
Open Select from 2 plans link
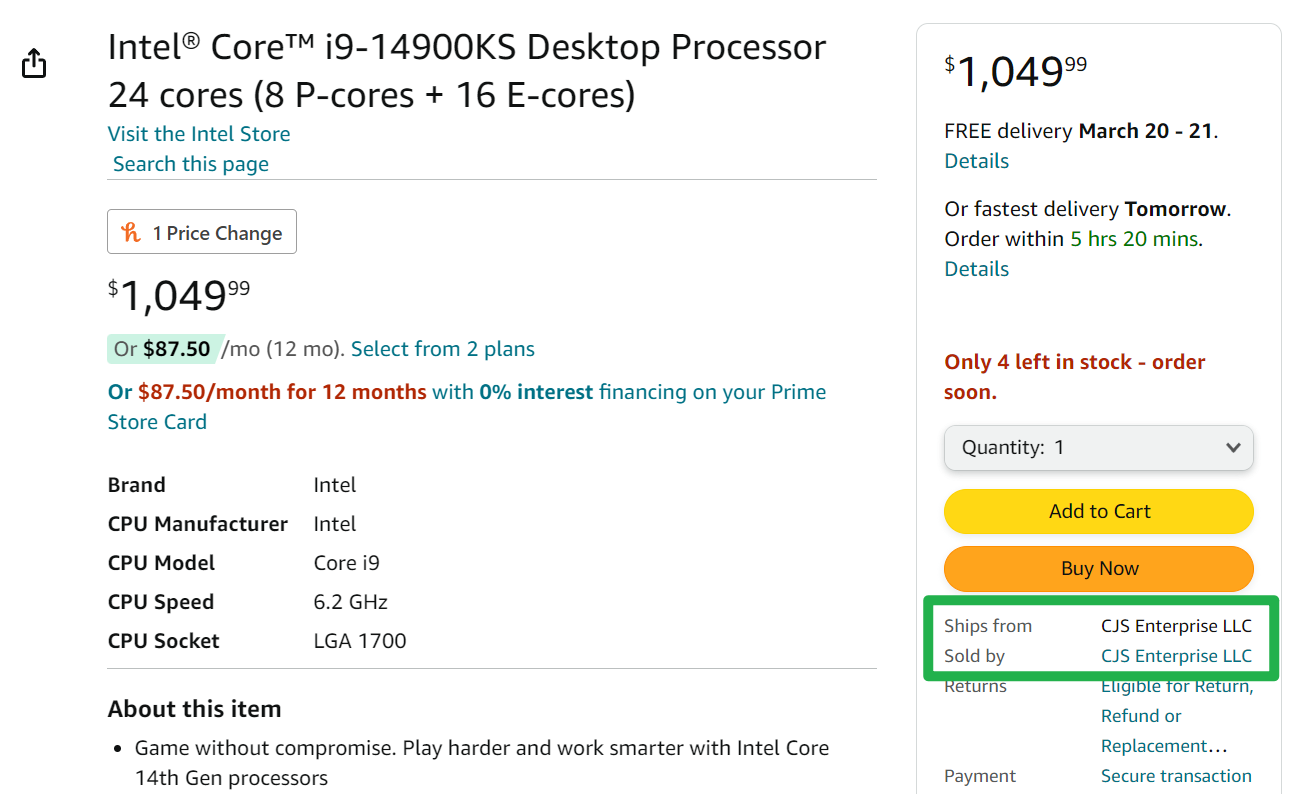442,349
